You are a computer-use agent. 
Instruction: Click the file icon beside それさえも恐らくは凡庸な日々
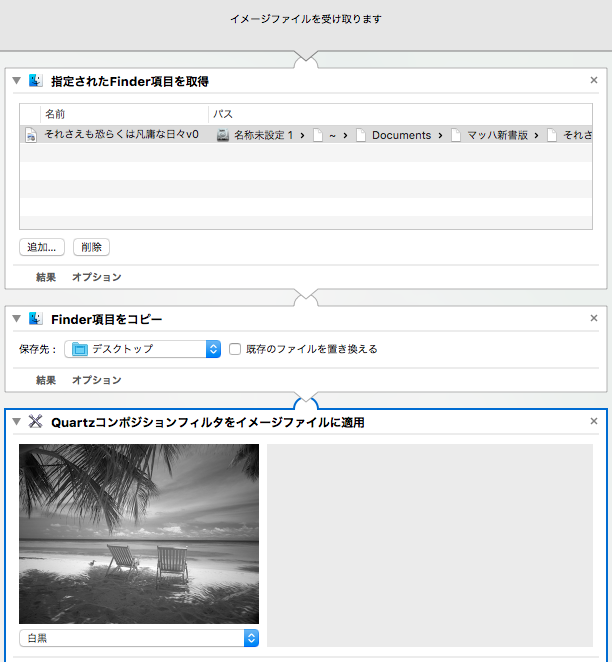click(31, 135)
